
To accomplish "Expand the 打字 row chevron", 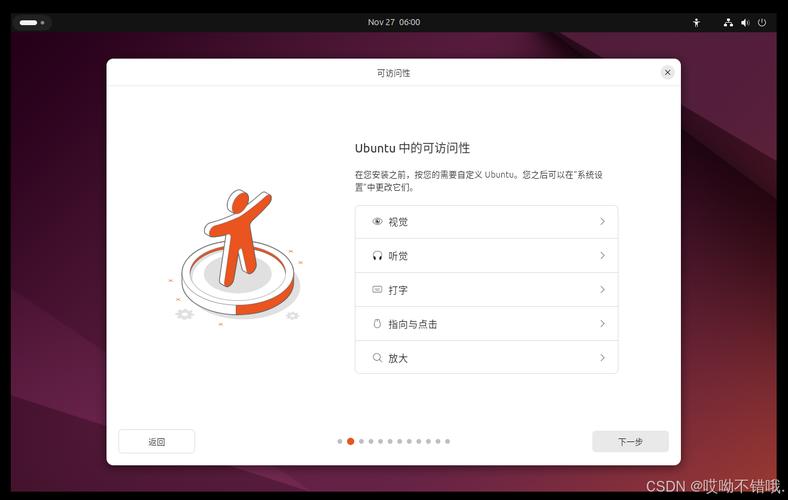I will pos(602,289).
